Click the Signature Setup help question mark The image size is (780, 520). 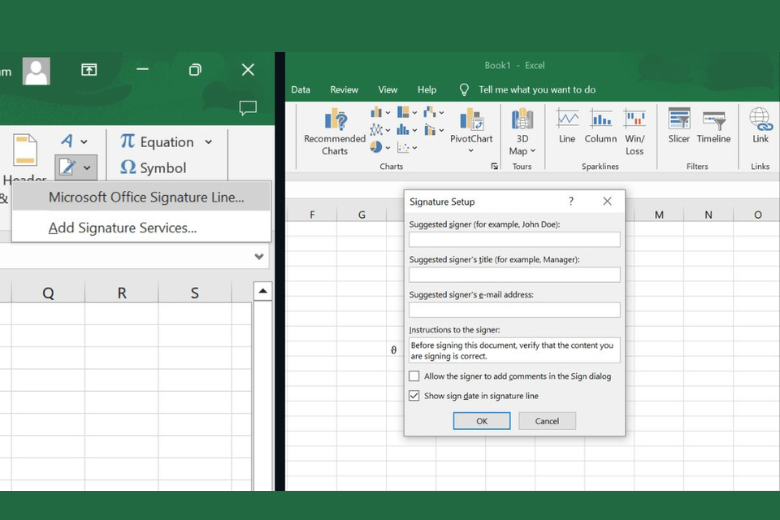click(x=571, y=201)
